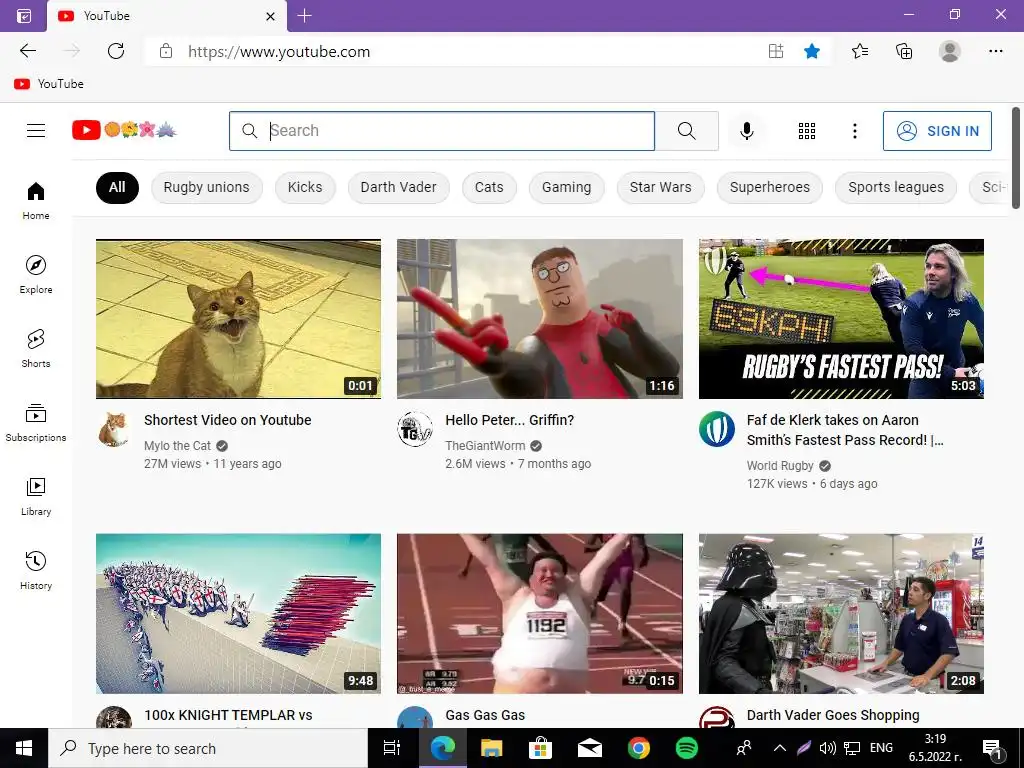Open the Hello Peter... Griffin? title

(509, 420)
